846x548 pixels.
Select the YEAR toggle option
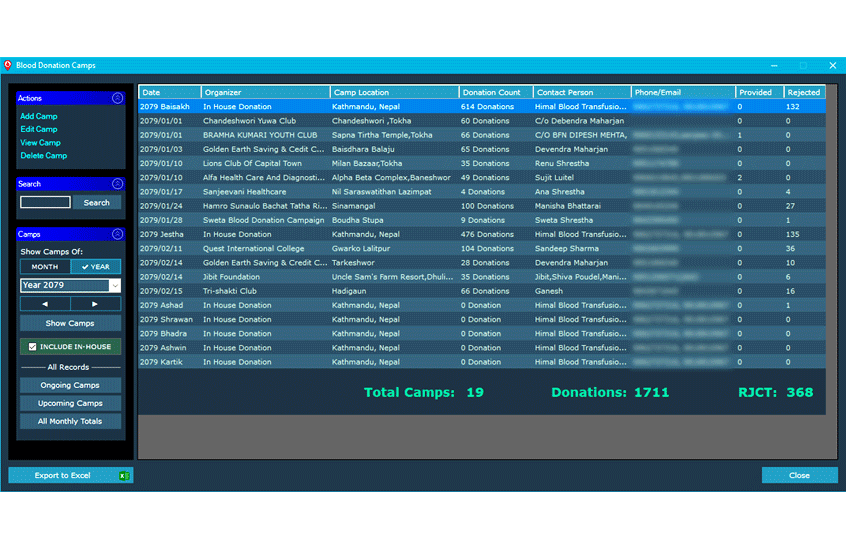click(96, 267)
